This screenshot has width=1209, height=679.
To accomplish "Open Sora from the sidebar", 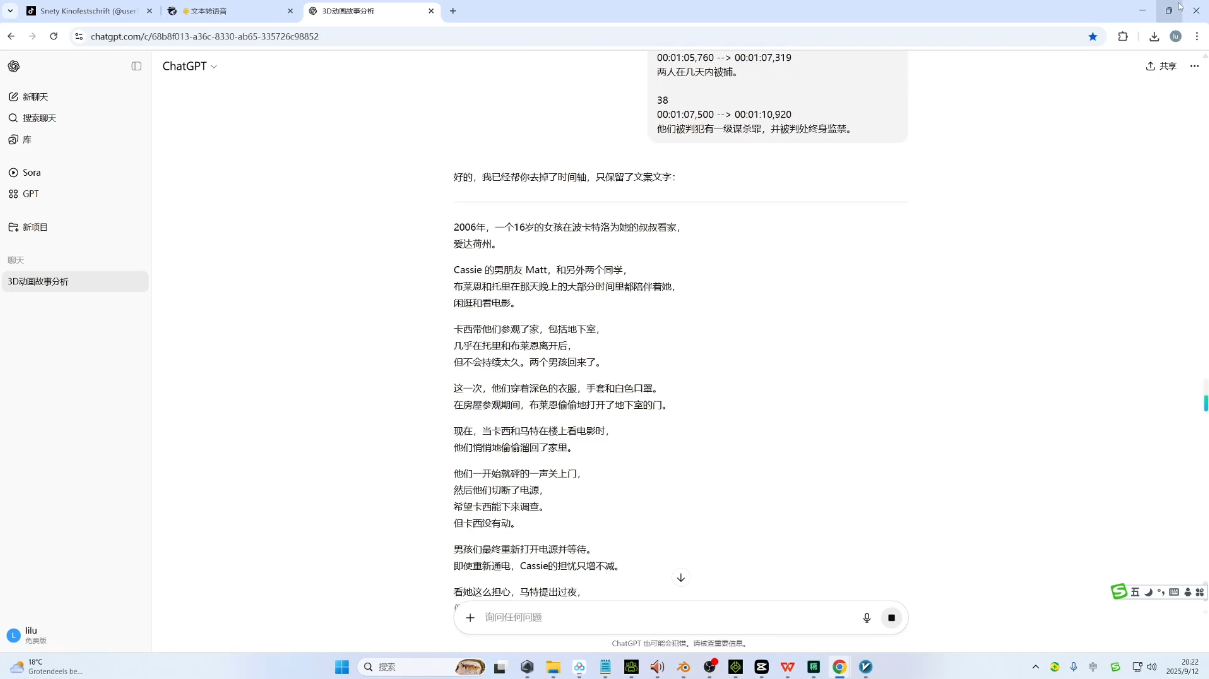I will [x=30, y=171].
